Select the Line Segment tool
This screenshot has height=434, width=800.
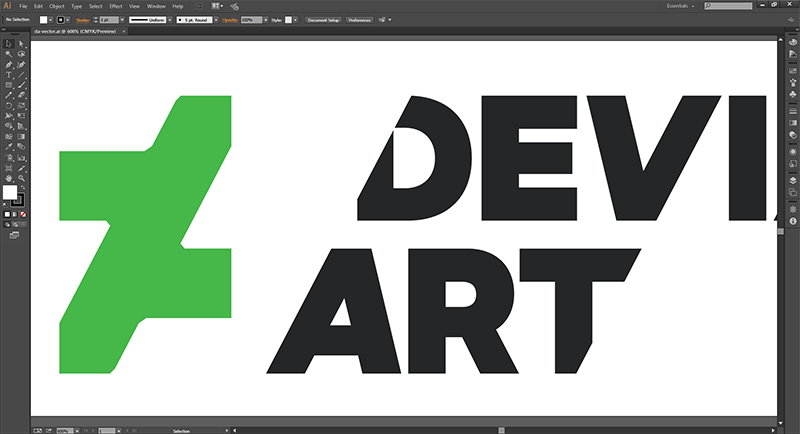click(x=21, y=75)
